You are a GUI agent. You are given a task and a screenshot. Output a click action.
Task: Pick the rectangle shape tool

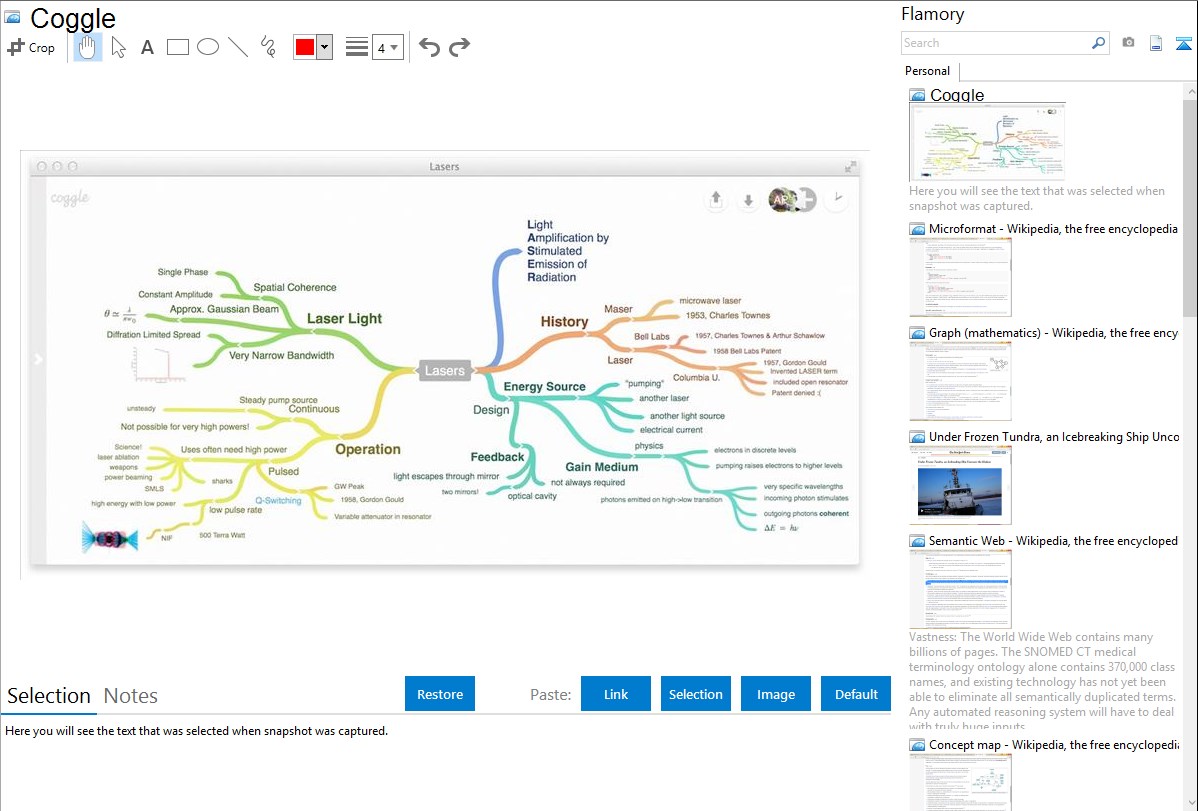(x=177, y=47)
